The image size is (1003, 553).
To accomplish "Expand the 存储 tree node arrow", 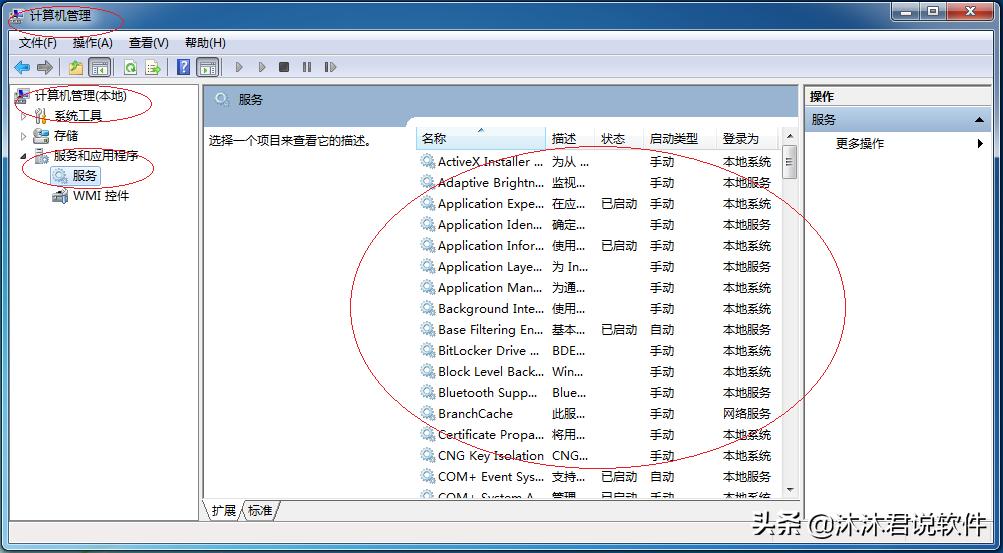I will click(24, 136).
